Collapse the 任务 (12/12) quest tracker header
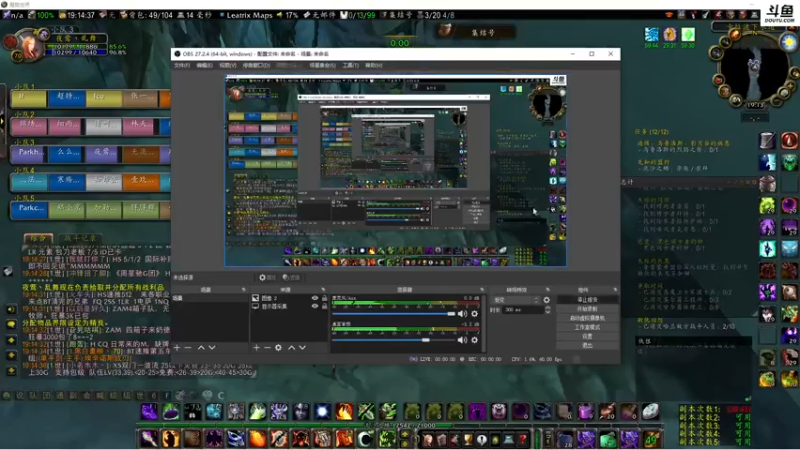This screenshot has height=450, width=800. (652, 132)
